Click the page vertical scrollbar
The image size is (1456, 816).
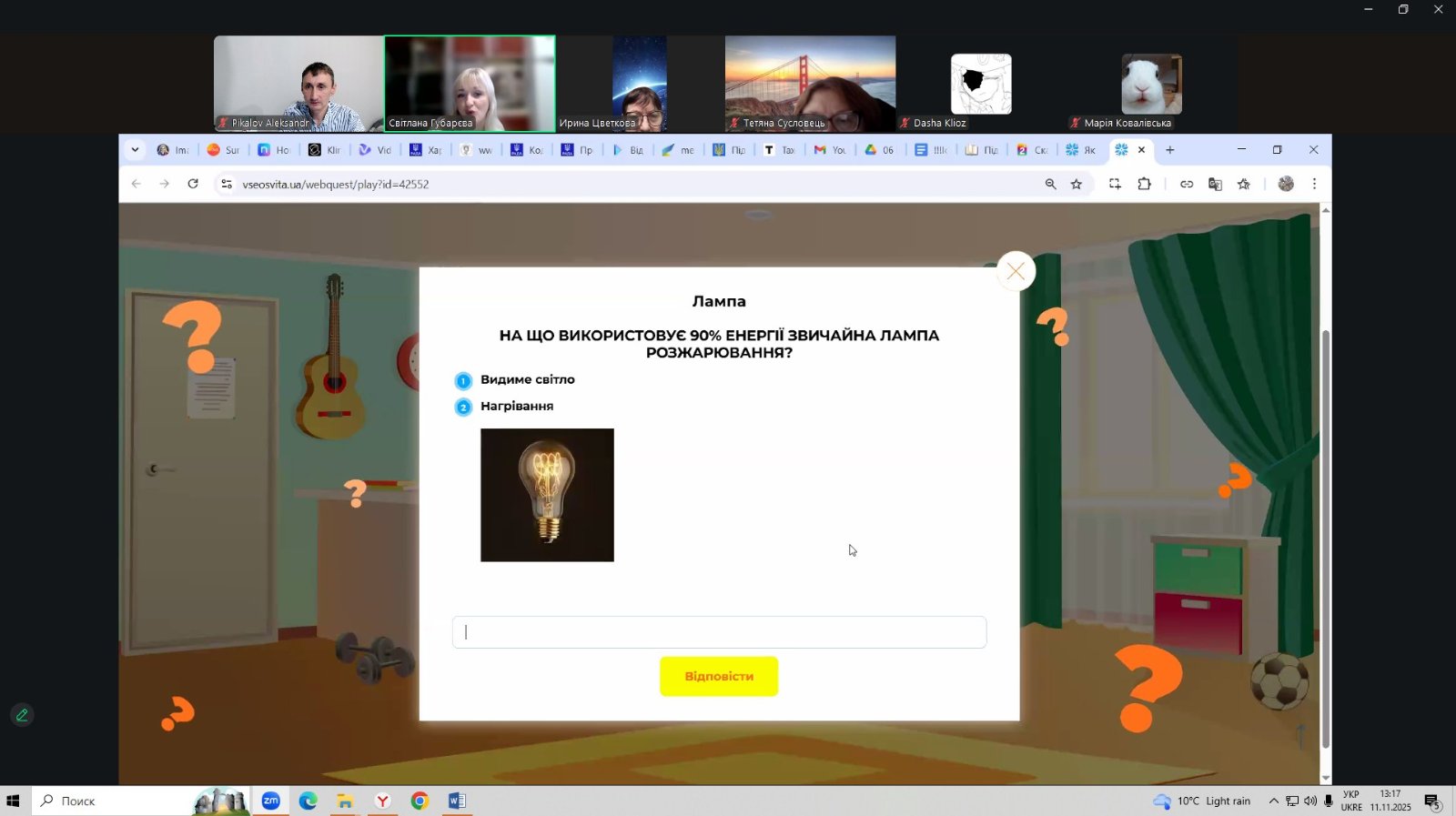[x=1325, y=537]
